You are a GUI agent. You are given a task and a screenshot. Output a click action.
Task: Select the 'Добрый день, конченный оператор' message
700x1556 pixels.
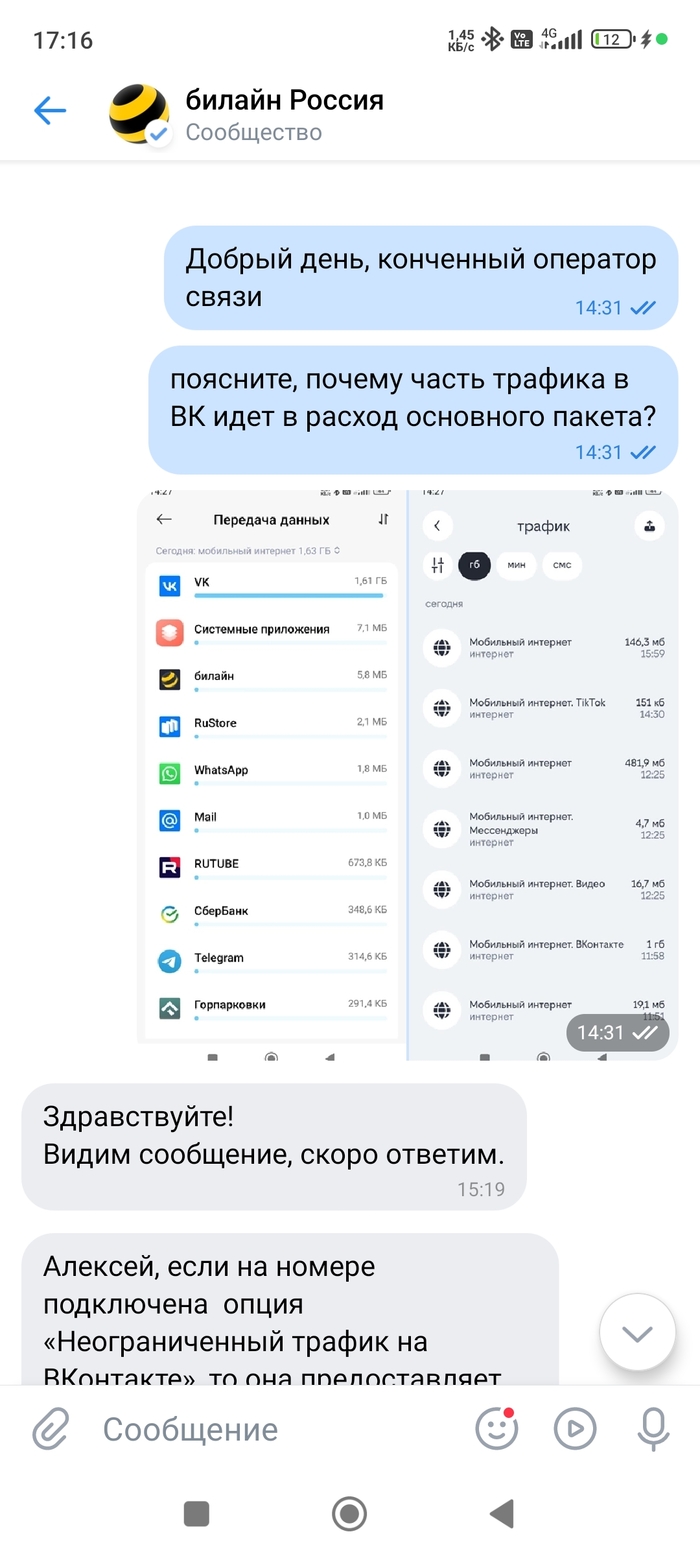421,278
